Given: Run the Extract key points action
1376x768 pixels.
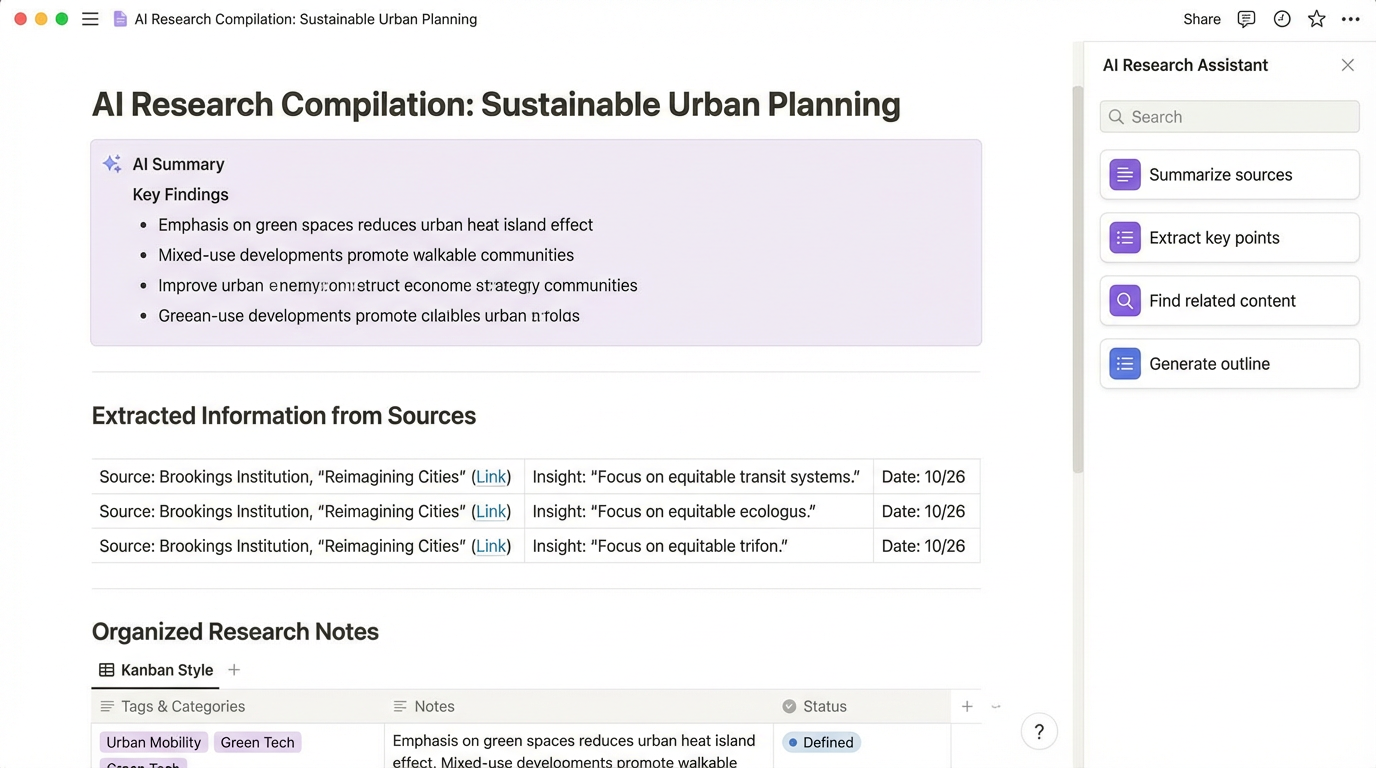Looking at the screenshot, I should 1229,238.
